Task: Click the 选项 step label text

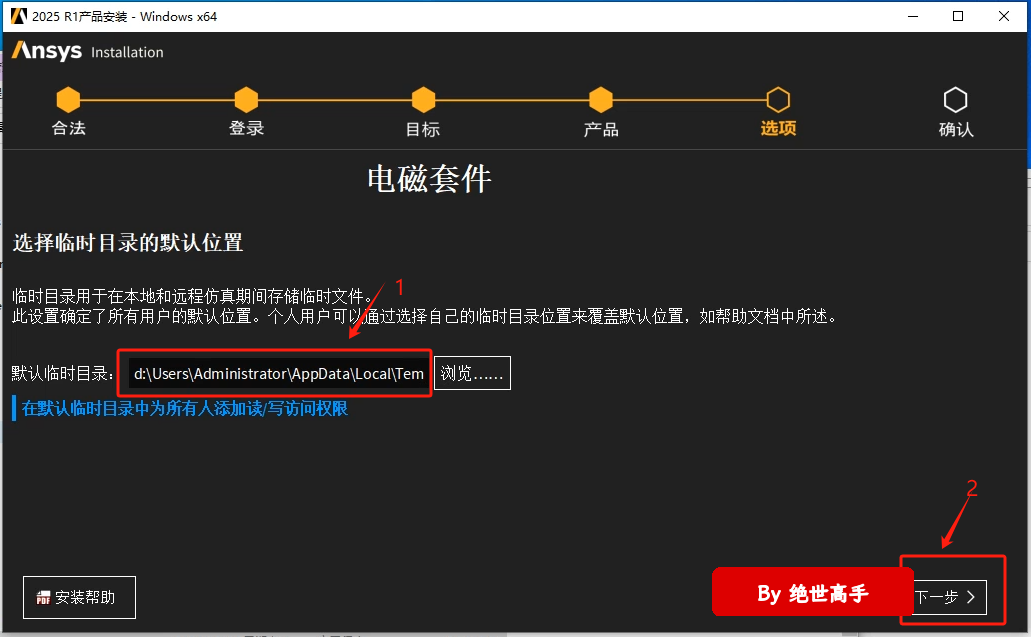Action: point(778,128)
